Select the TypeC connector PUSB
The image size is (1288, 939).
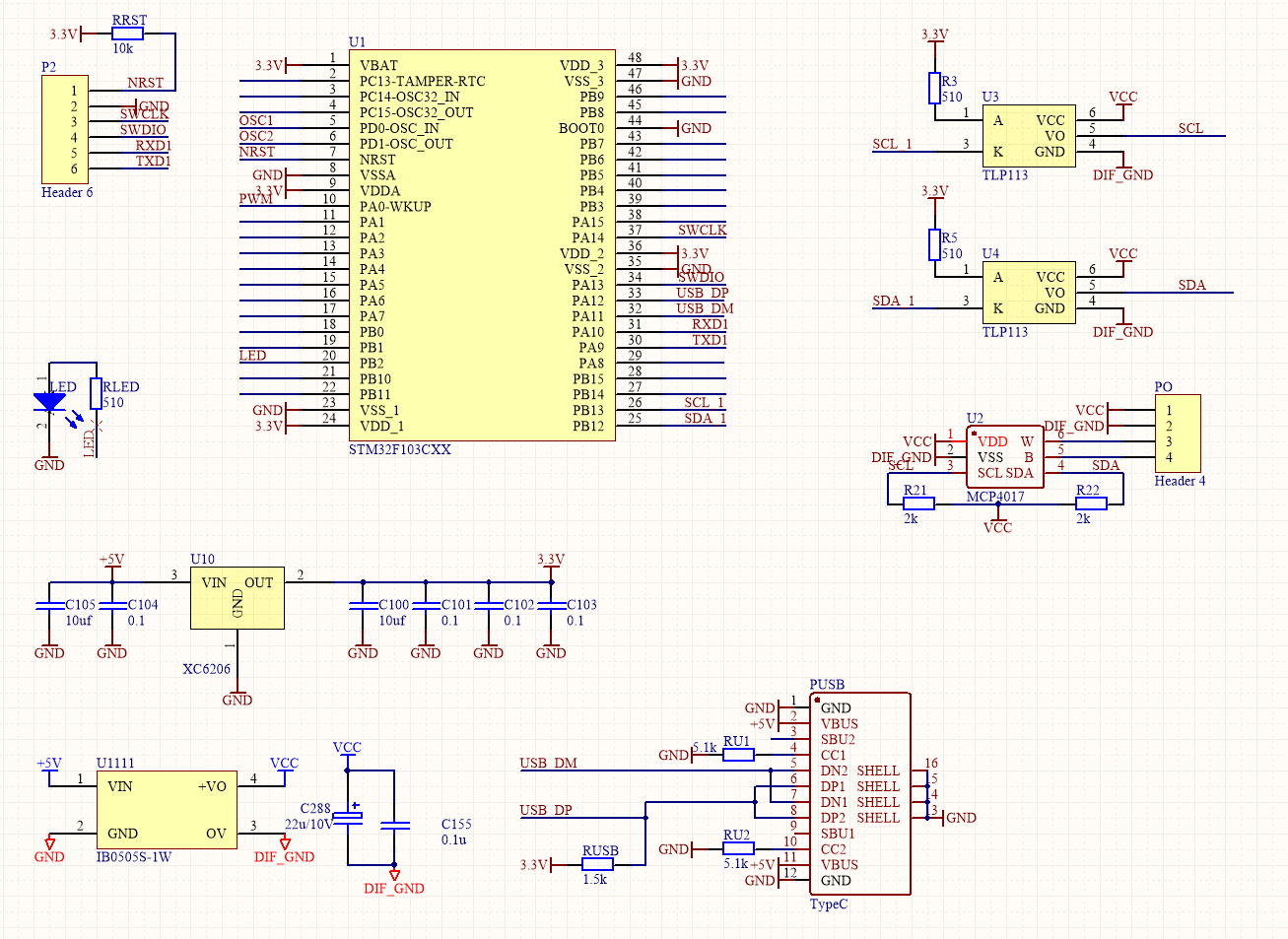[859, 793]
